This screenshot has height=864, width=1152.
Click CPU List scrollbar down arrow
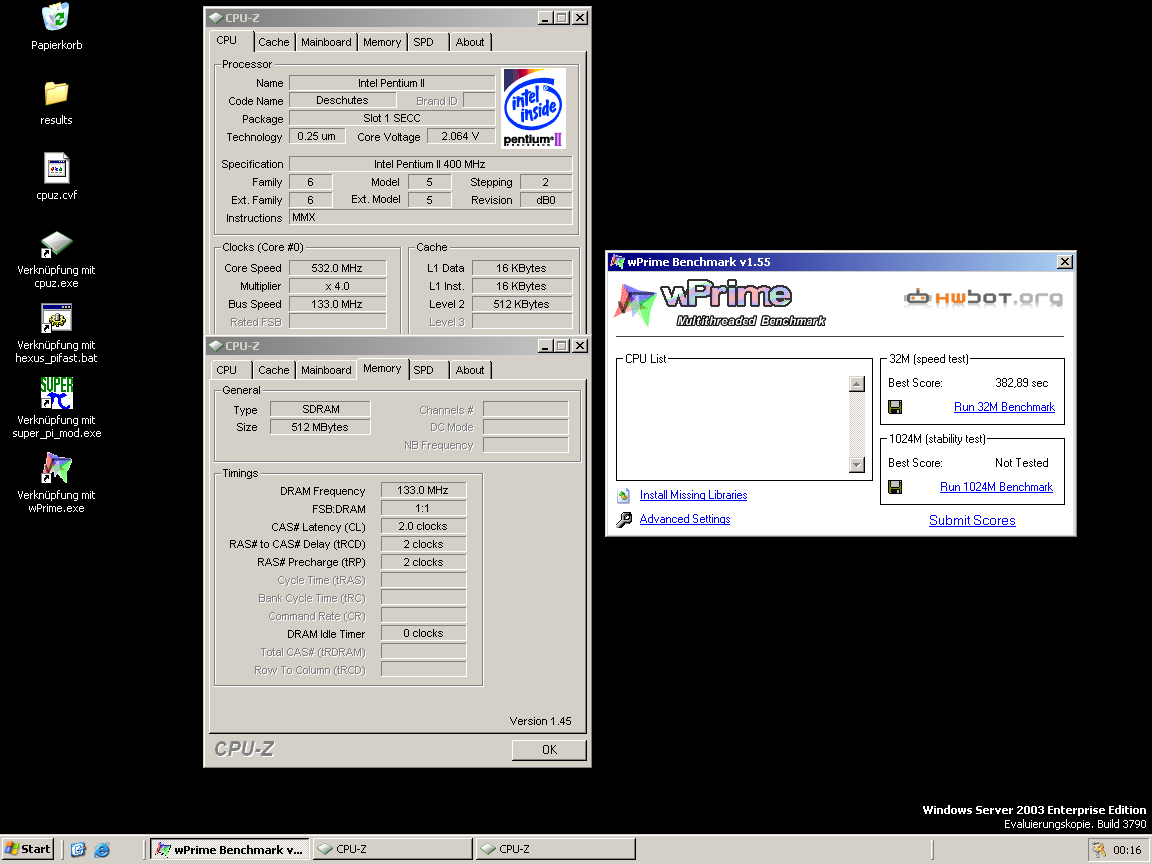tap(857, 464)
